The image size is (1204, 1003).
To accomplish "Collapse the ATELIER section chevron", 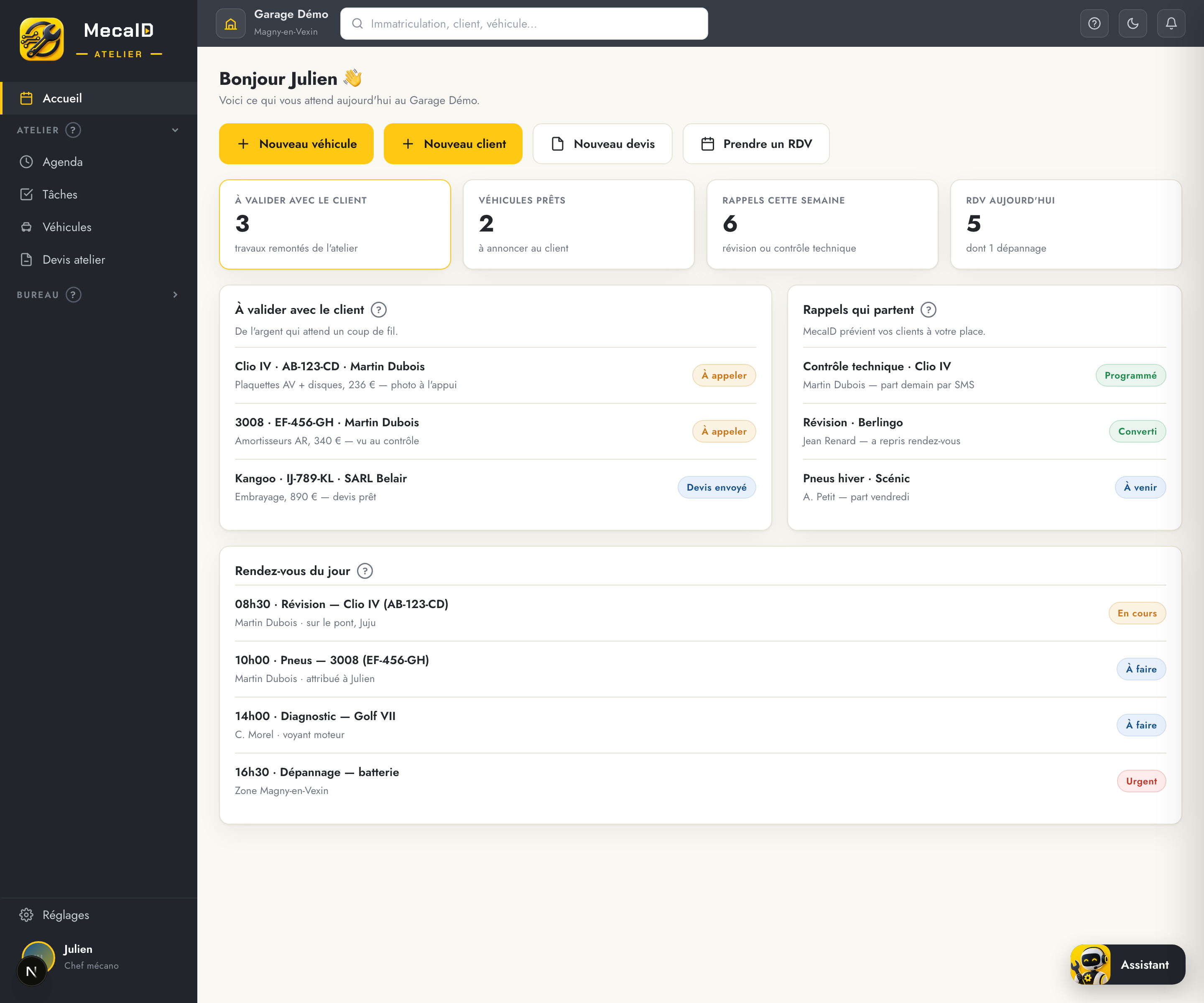I will point(176,130).
